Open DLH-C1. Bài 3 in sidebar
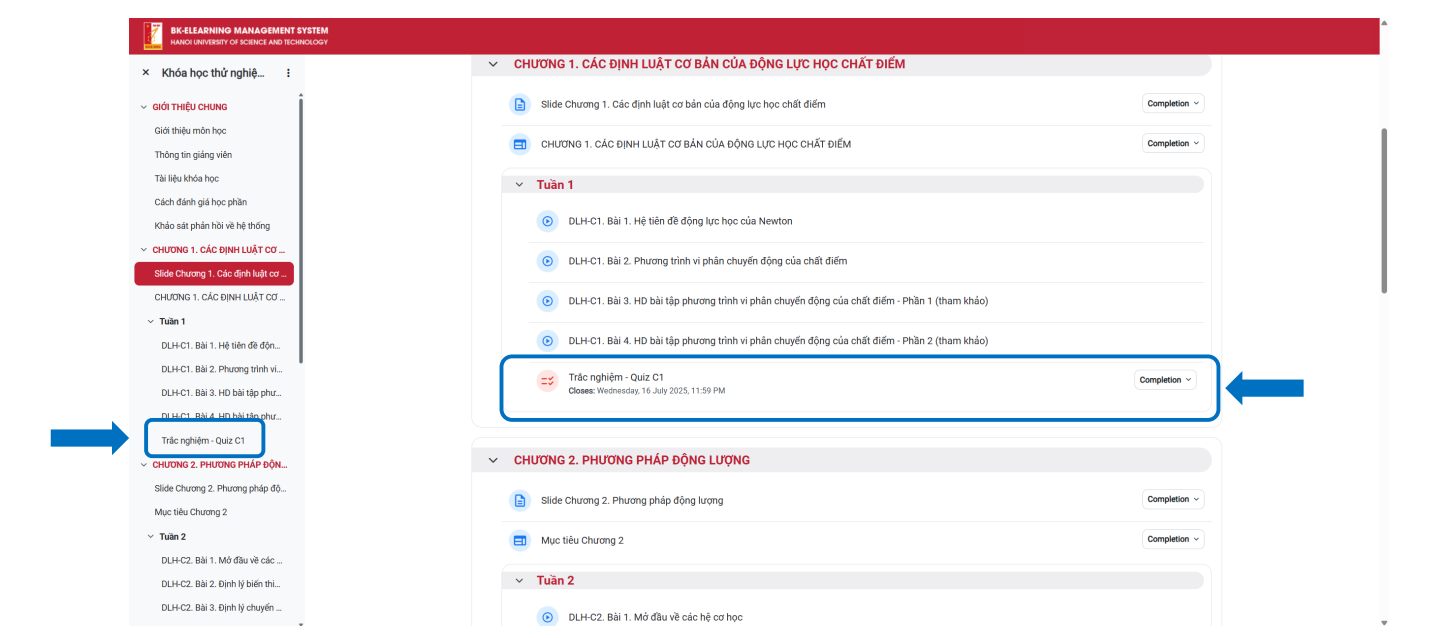Viewport: 1455px width, 638px height. pos(221,394)
